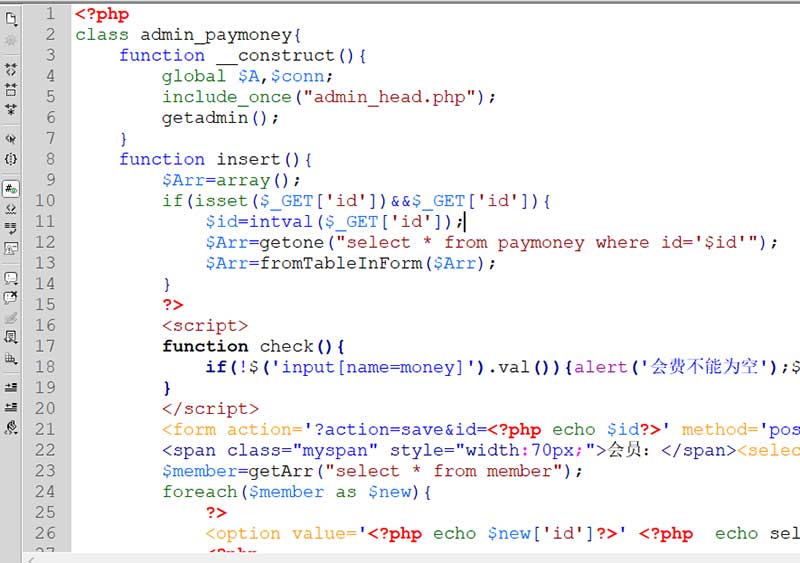Image resolution: width=800 pixels, height=563 pixels.
Task: Click the '<script>' tag on line 16
Action: (x=205, y=326)
